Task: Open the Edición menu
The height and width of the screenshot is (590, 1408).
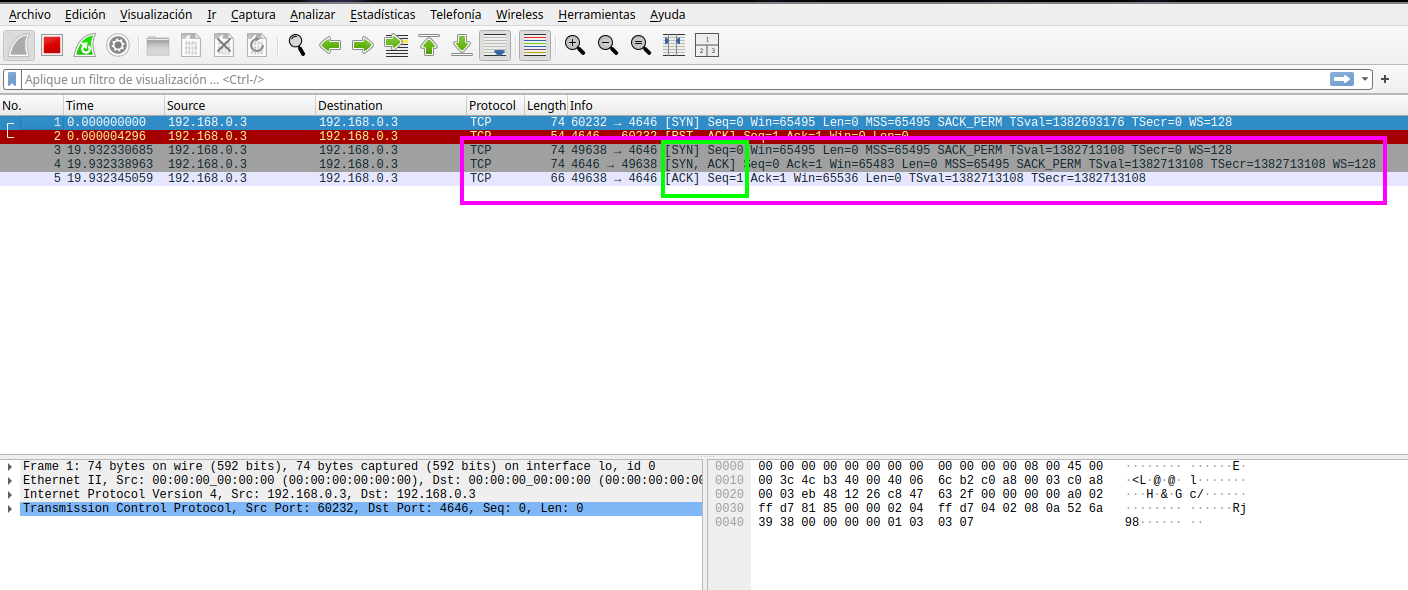Action: [x=85, y=14]
